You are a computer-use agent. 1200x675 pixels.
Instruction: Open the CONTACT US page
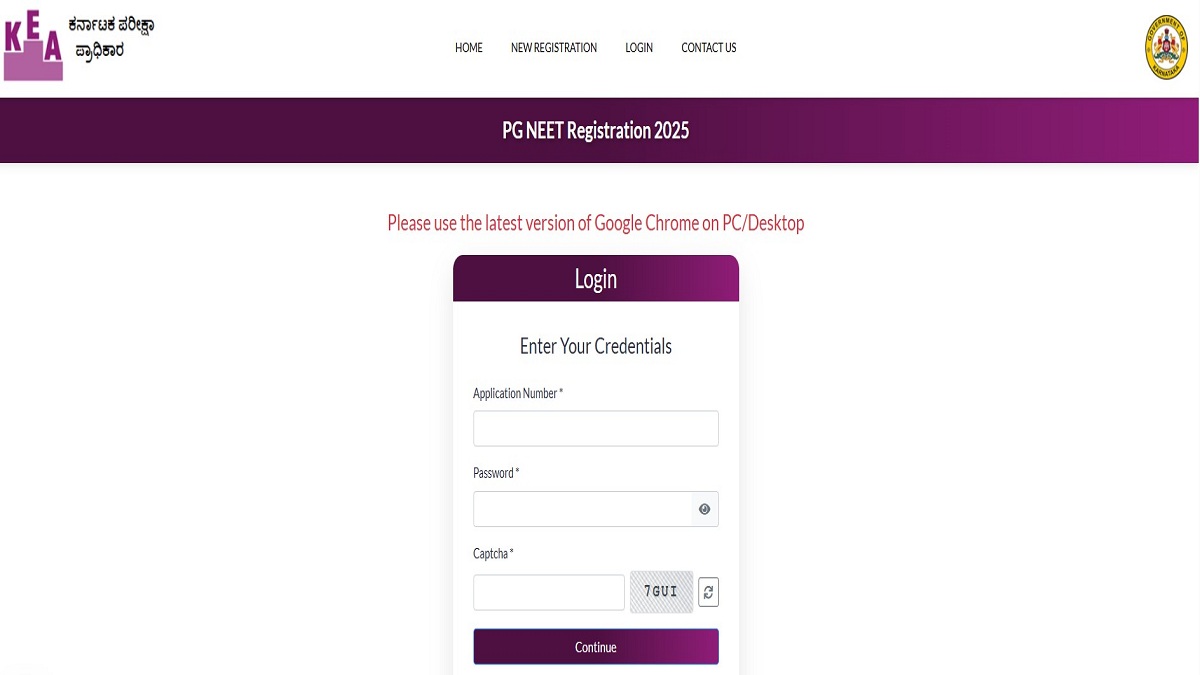point(709,48)
